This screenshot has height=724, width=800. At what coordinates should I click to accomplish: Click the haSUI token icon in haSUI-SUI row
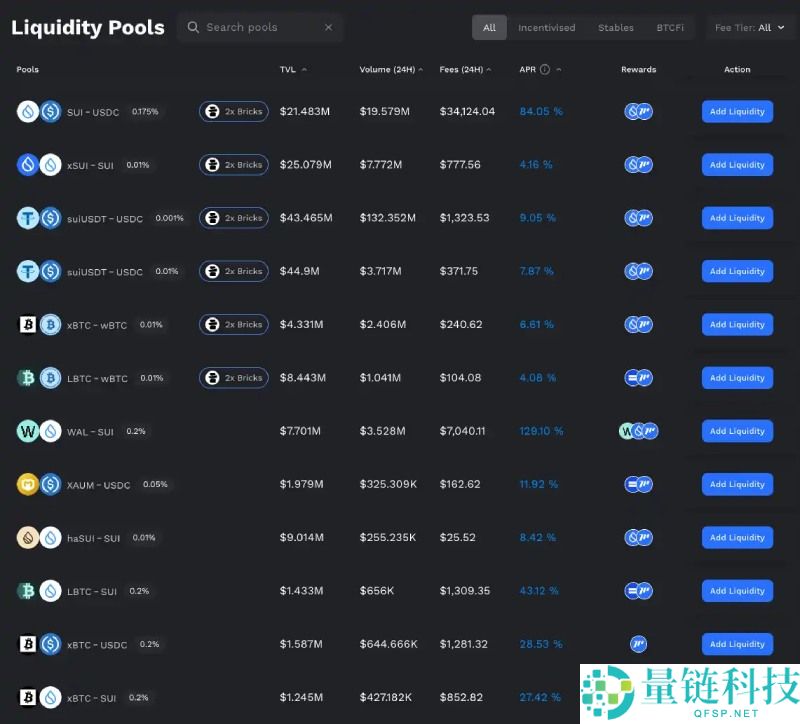coord(27,537)
